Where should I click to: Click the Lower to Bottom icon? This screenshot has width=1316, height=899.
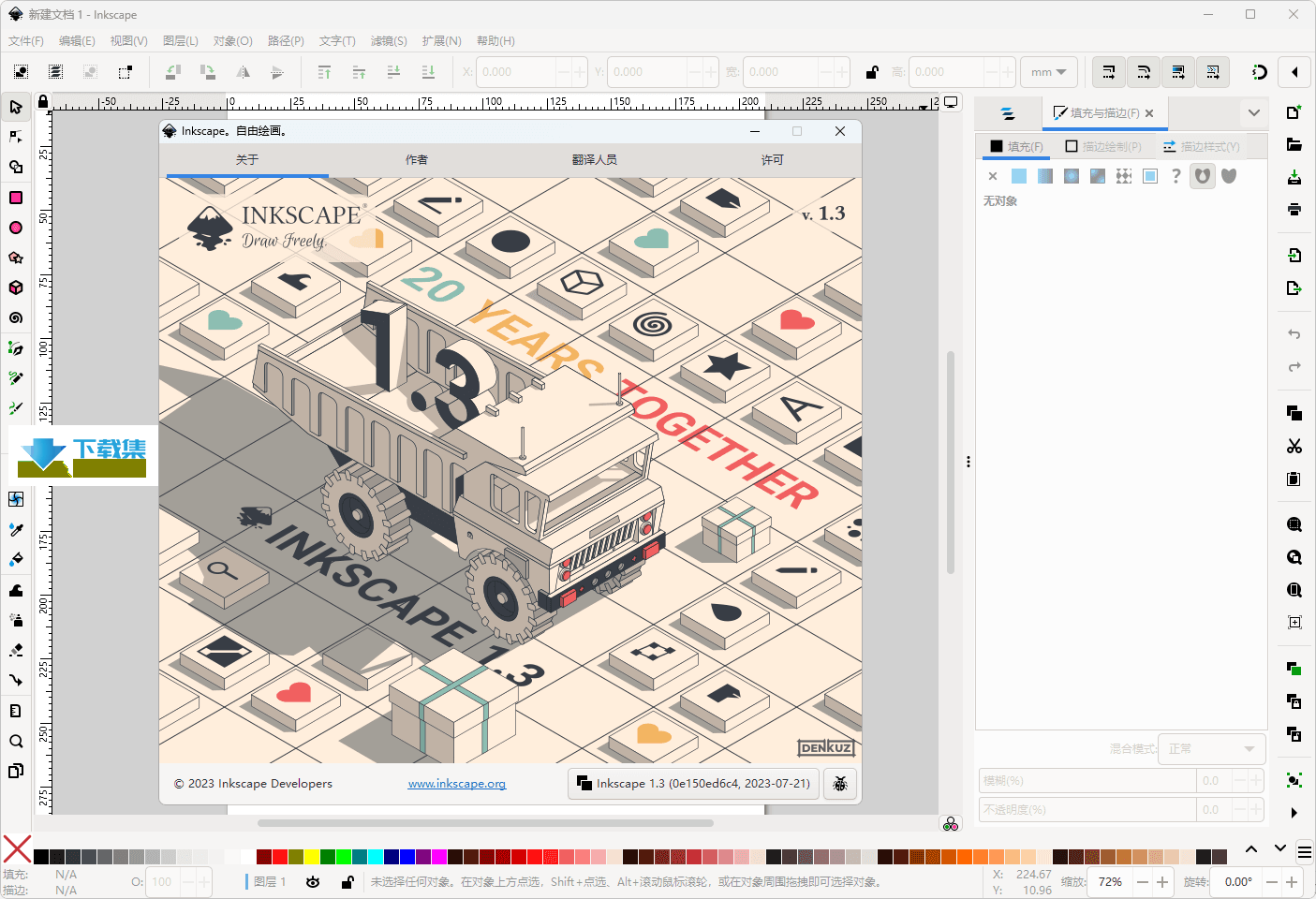[428, 72]
